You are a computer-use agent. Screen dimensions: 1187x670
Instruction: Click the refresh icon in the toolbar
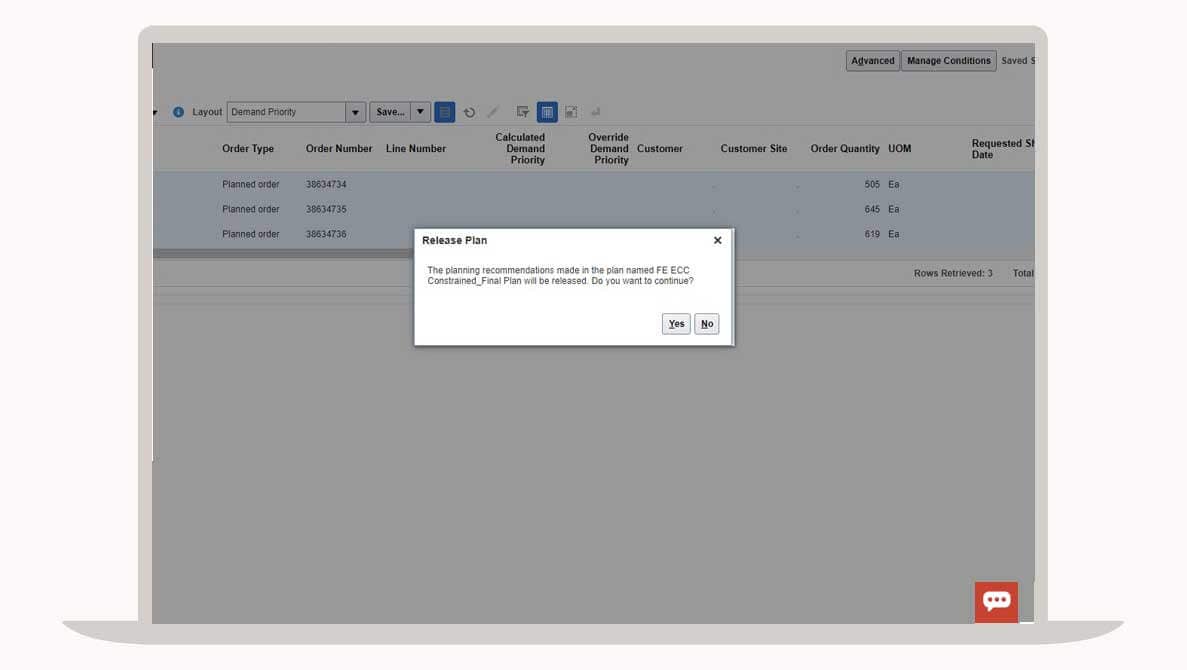(x=469, y=113)
